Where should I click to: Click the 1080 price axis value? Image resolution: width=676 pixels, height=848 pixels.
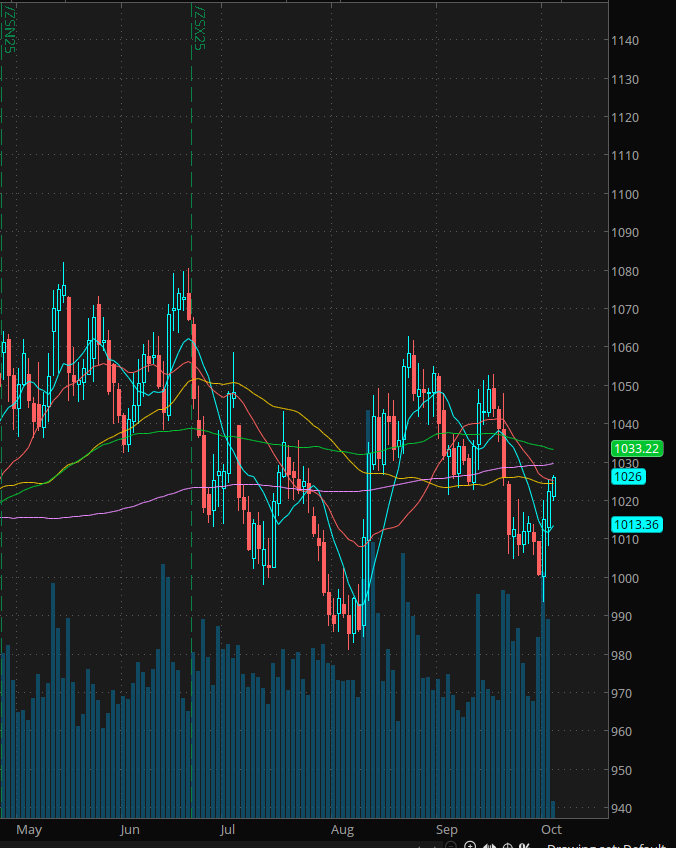(625, 271)
